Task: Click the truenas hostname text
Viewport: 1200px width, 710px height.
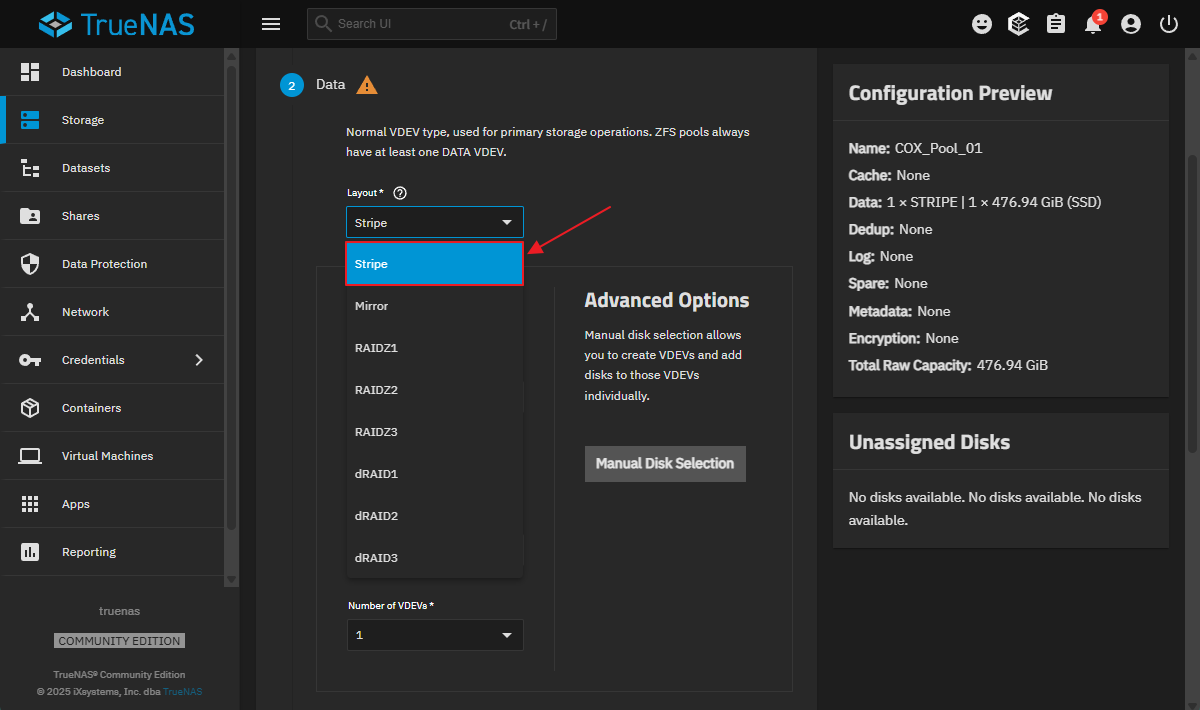Action: pos(120,610)
